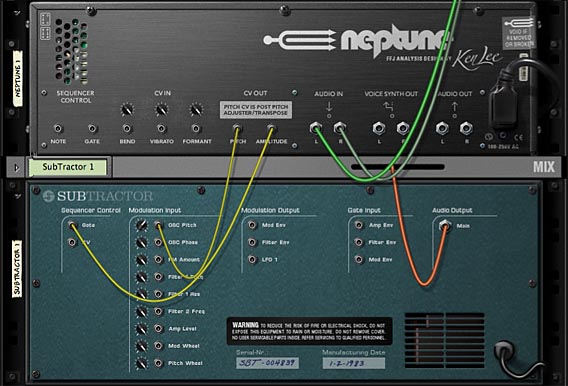Image resolution: width=568 pixels, height=386 pixels.
Task: Click OSC Pitch modulation trim knob
Action: tap(142, 225)
